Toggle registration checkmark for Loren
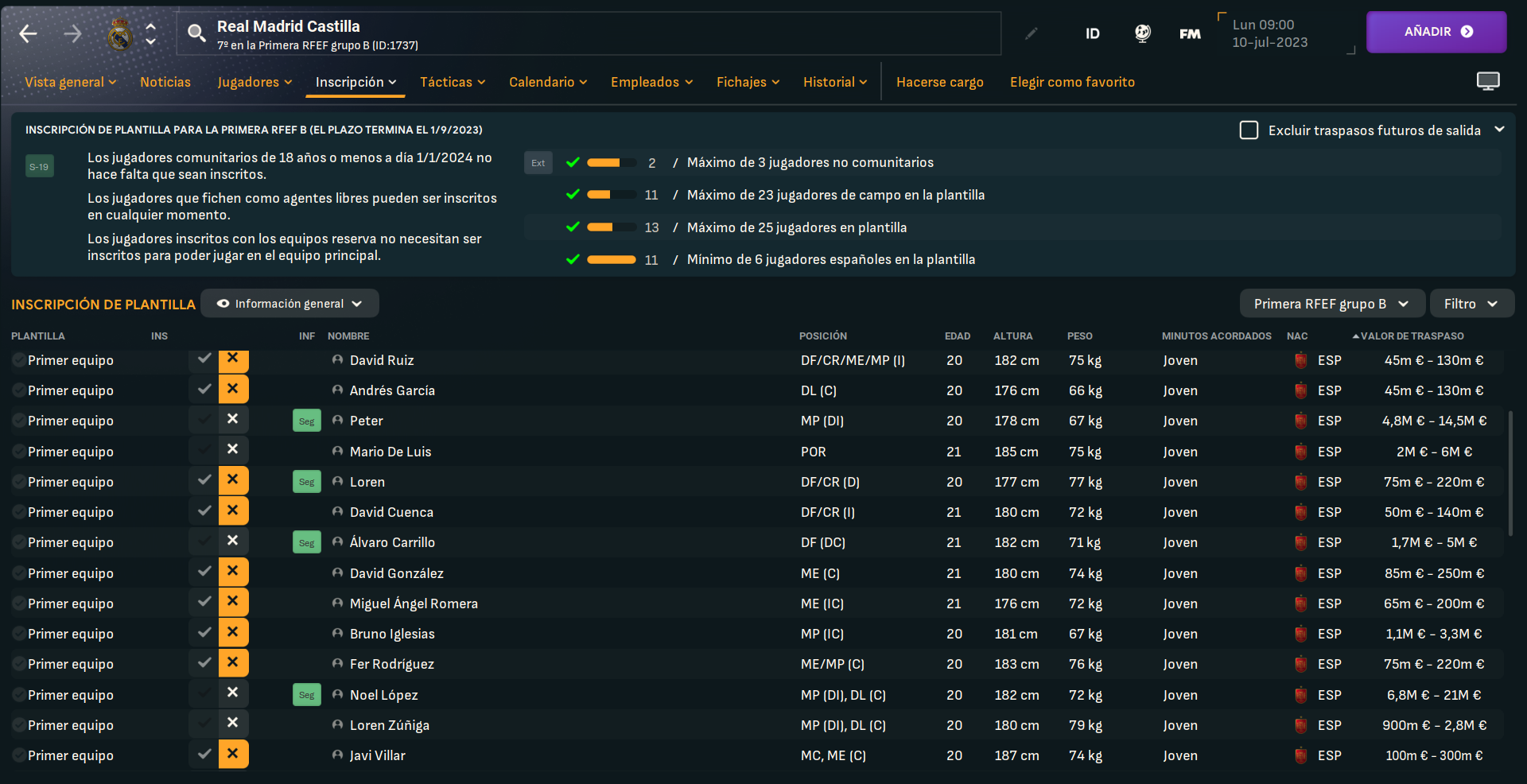The height and width of the screenshot is (784, 1527). pos(204,481)
